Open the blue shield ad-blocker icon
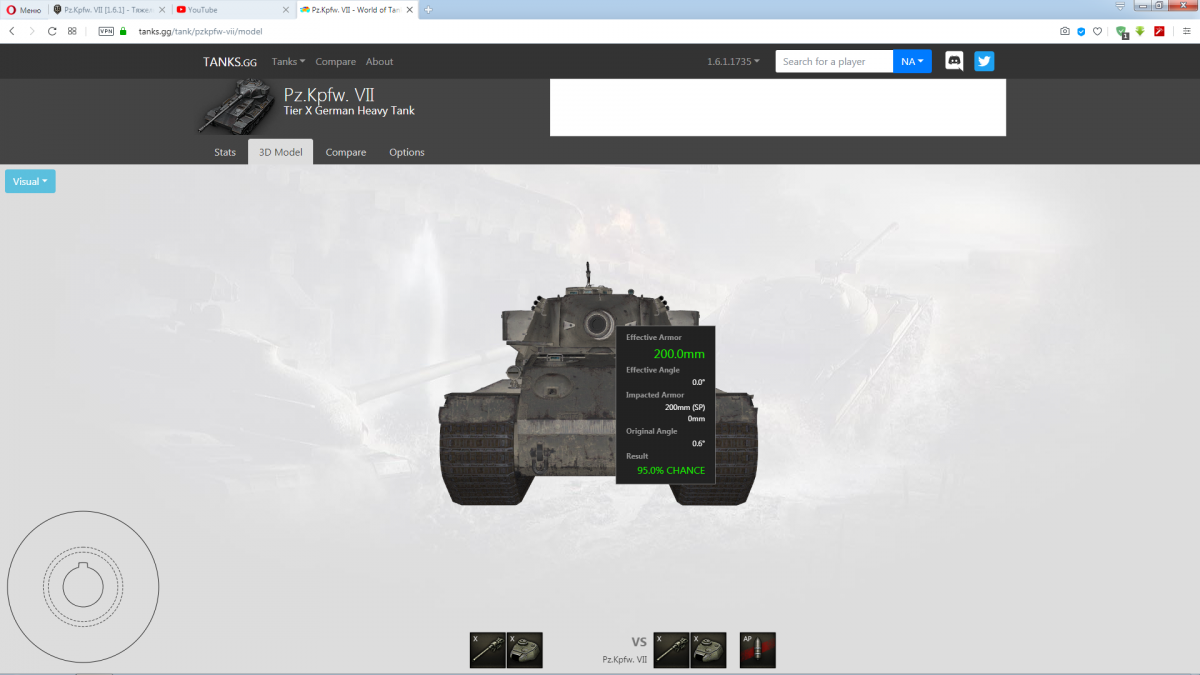The image size is (1200, 675). point(1081,31)
